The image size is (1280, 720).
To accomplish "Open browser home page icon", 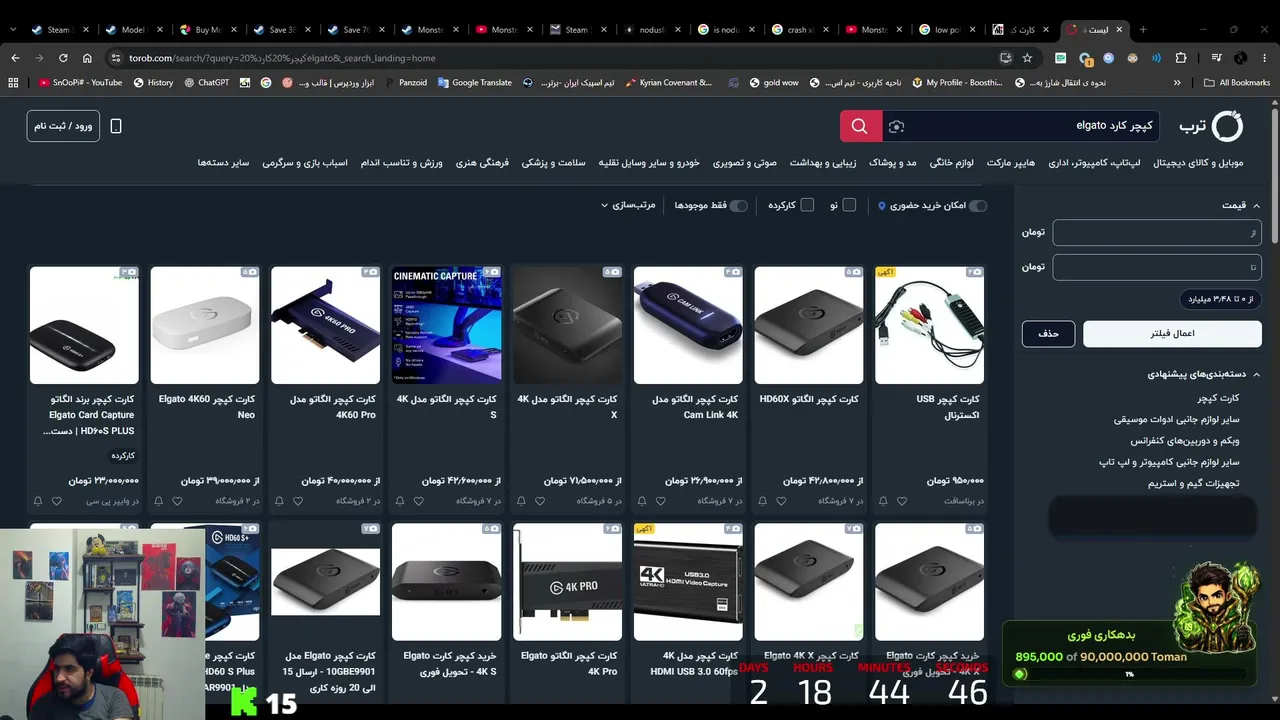I will 87,58.
